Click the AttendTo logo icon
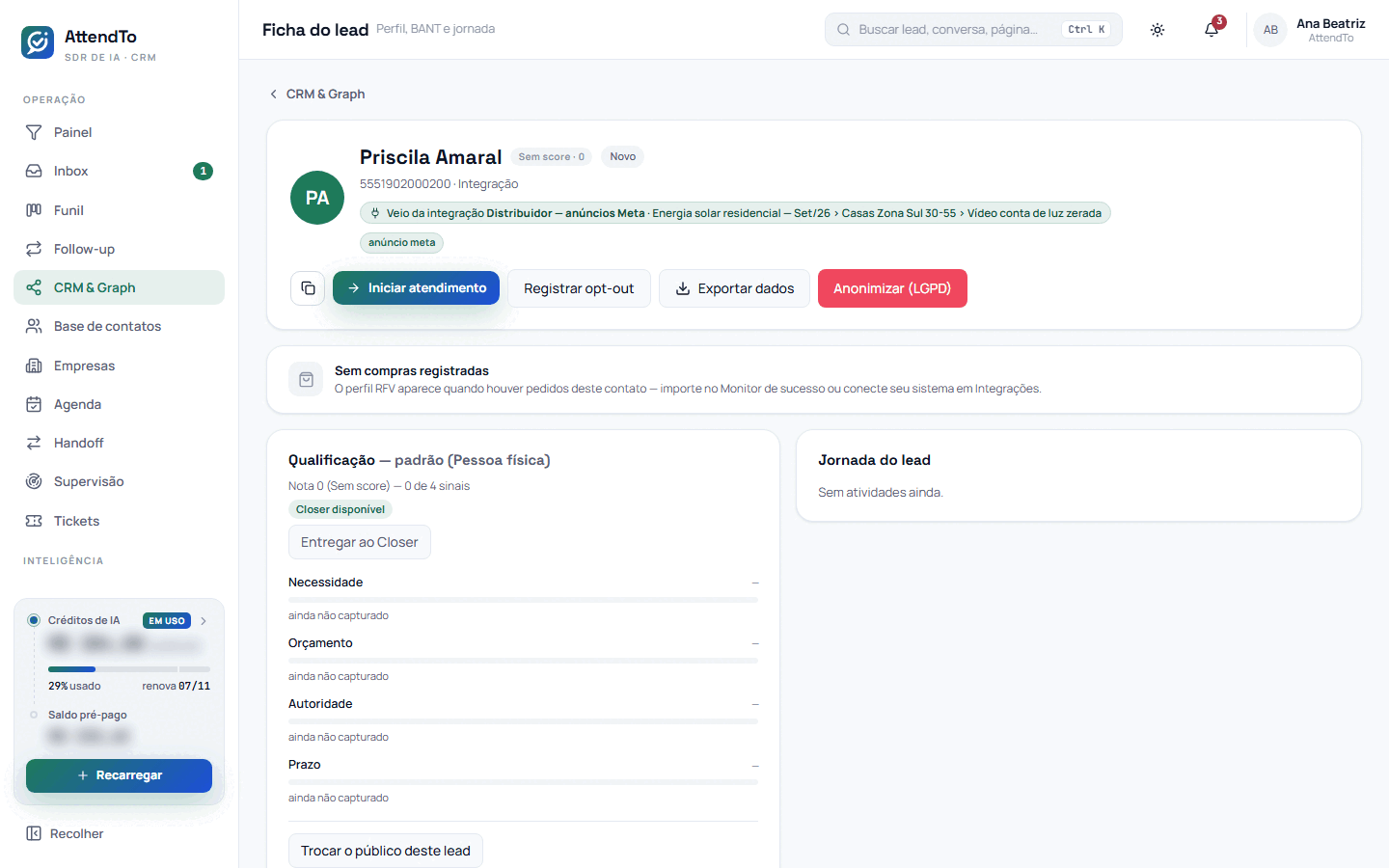Screen dimensions: 1389x868 (38, 42)
